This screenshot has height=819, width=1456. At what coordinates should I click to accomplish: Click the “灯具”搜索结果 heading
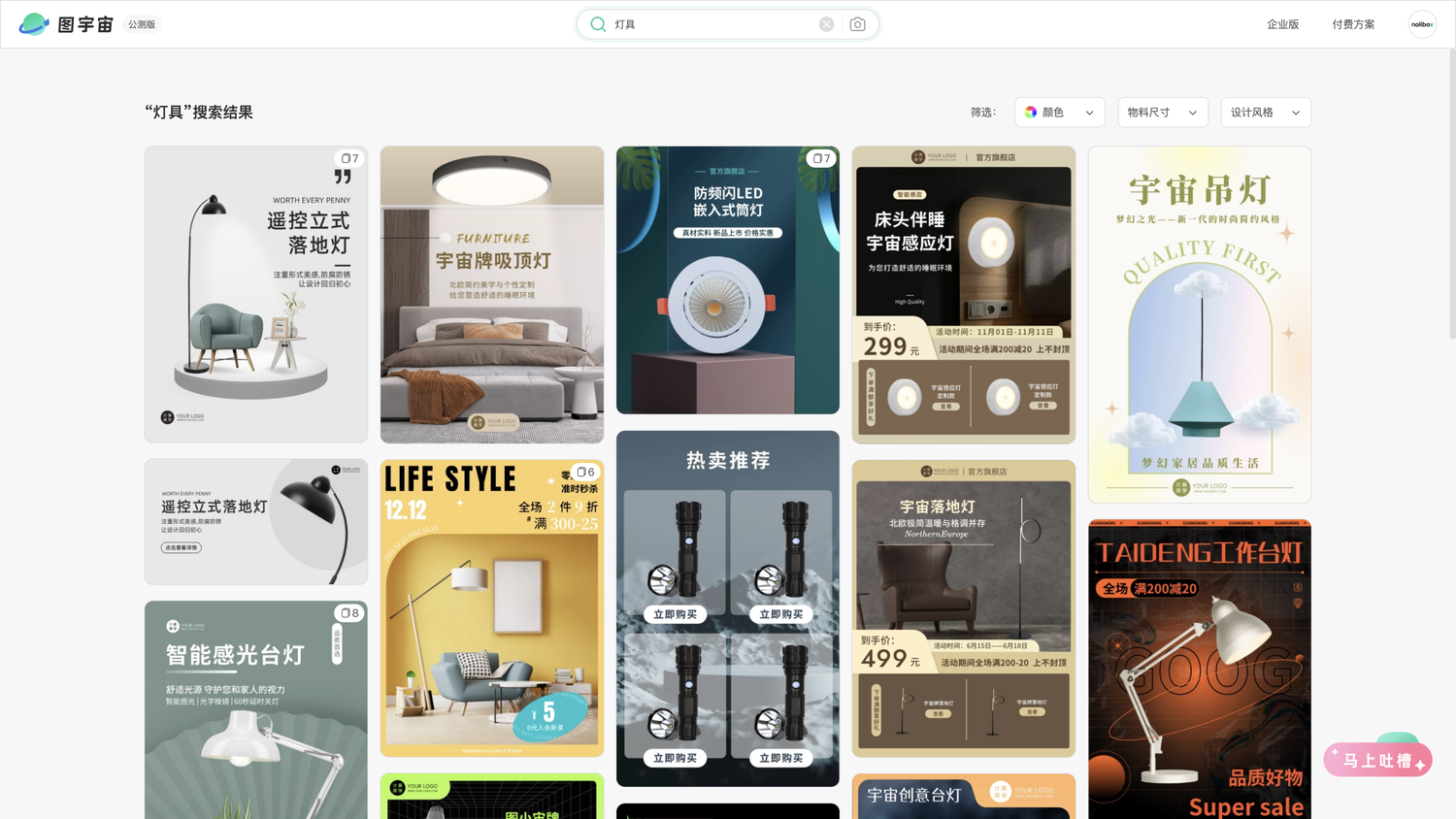(199, 113)
